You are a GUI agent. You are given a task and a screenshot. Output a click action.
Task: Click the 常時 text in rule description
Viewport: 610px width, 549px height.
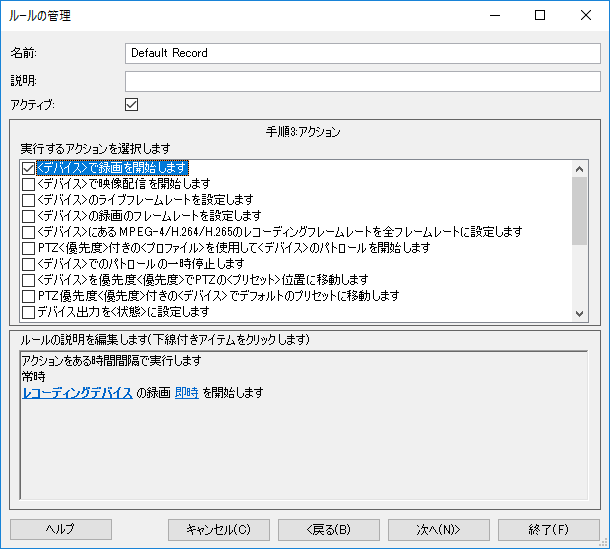tap(33, 377)
